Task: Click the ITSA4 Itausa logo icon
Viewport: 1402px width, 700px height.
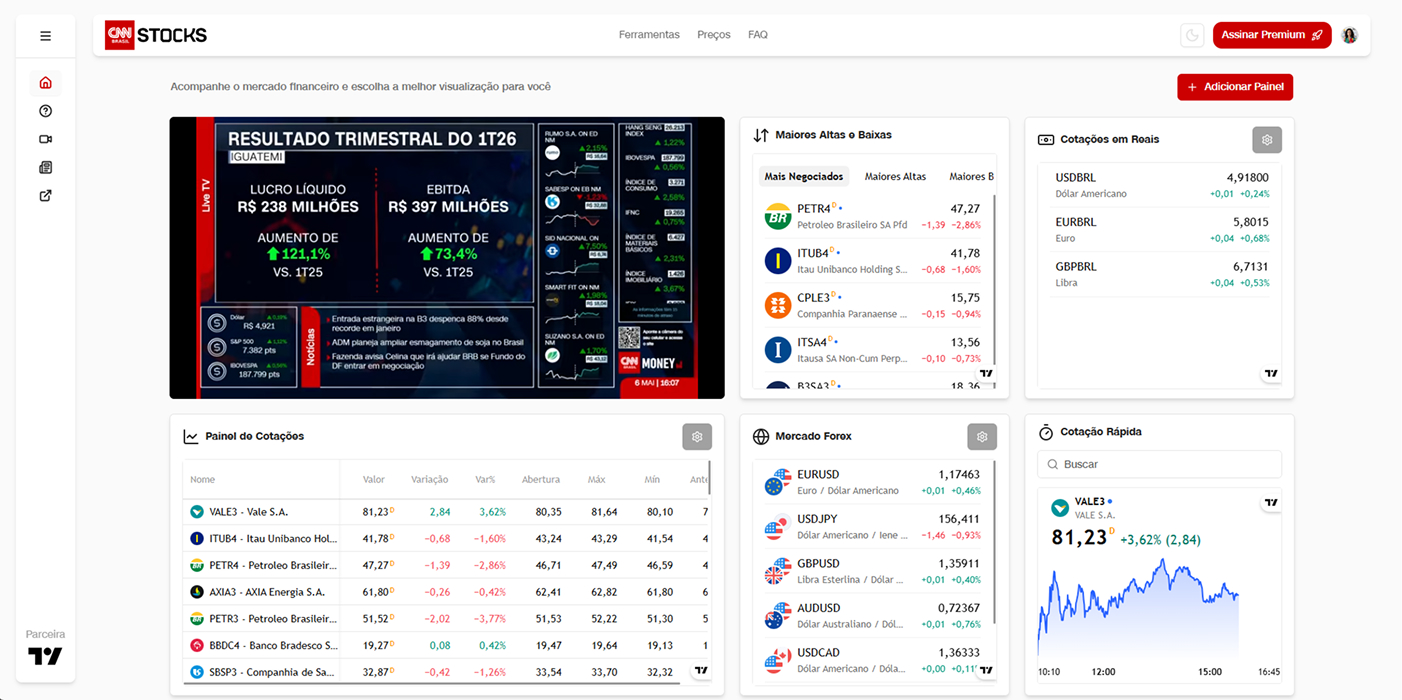Action: 778,350
